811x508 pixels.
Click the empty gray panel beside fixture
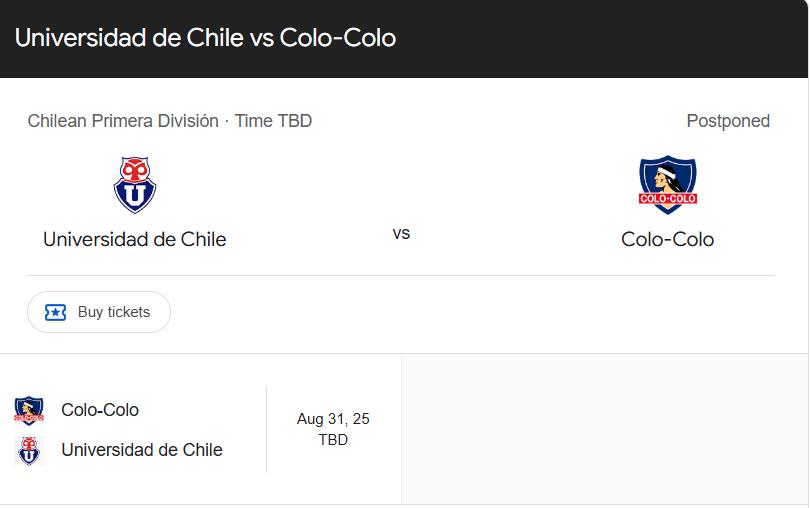click(x=605, y=429)
